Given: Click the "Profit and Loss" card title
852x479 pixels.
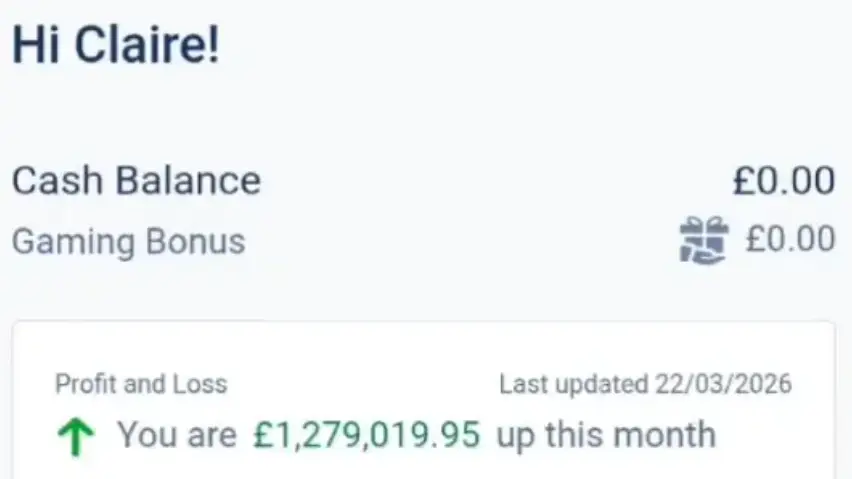Looking at the screenshot, I should [141, 384].
